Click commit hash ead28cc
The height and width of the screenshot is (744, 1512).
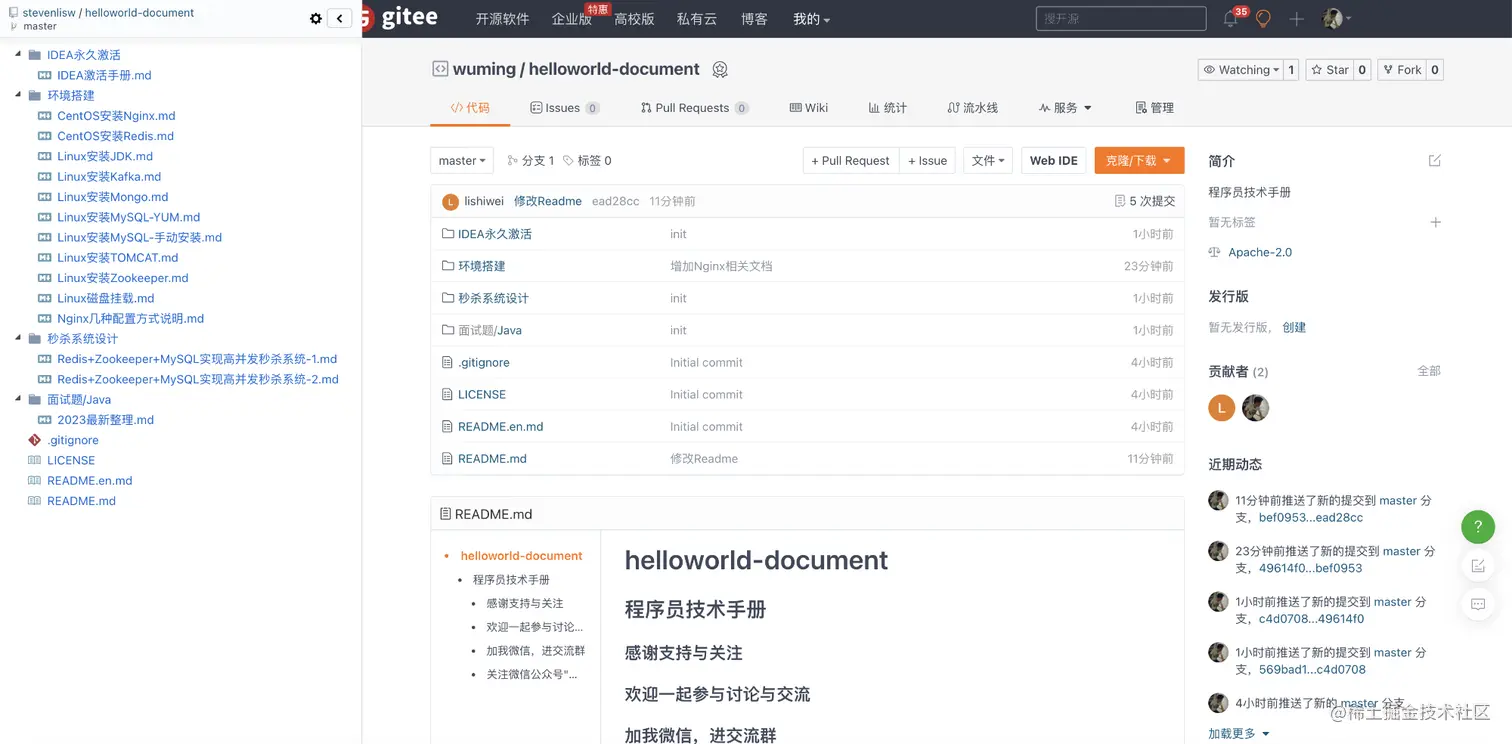[x=615, y=201]
